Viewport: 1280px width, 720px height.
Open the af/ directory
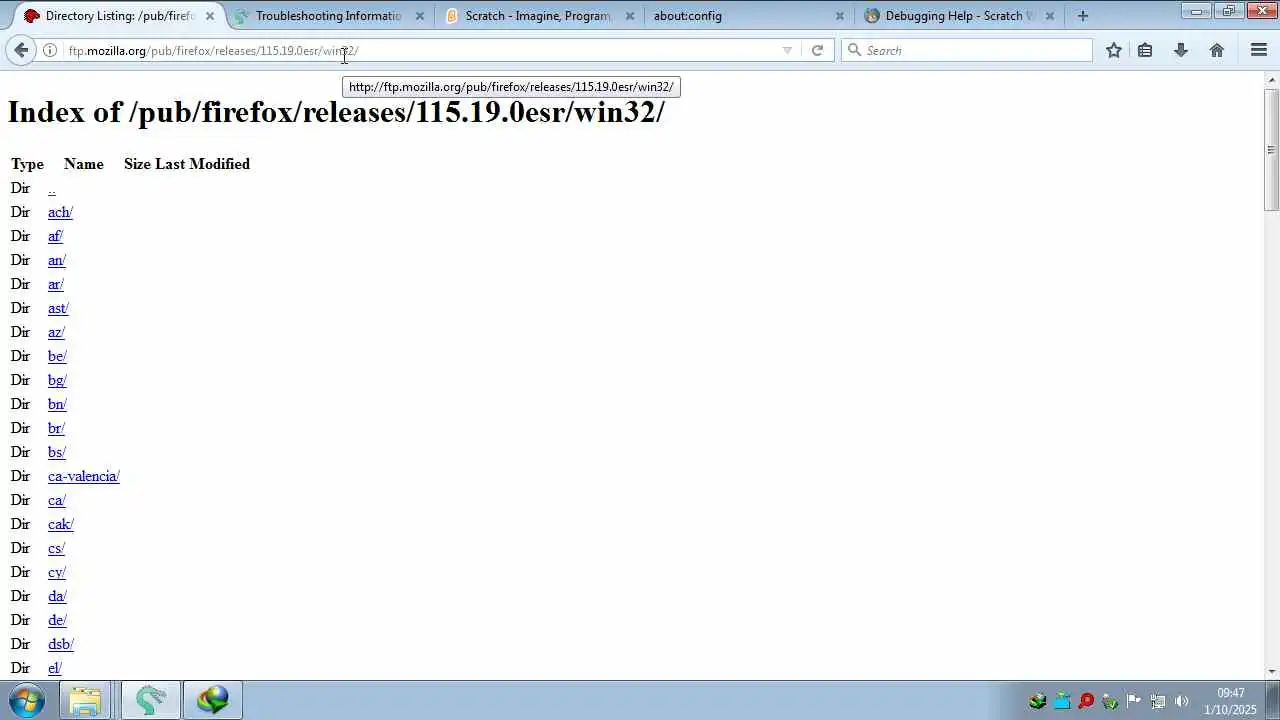pyautogui.click(x=55, y=236)
